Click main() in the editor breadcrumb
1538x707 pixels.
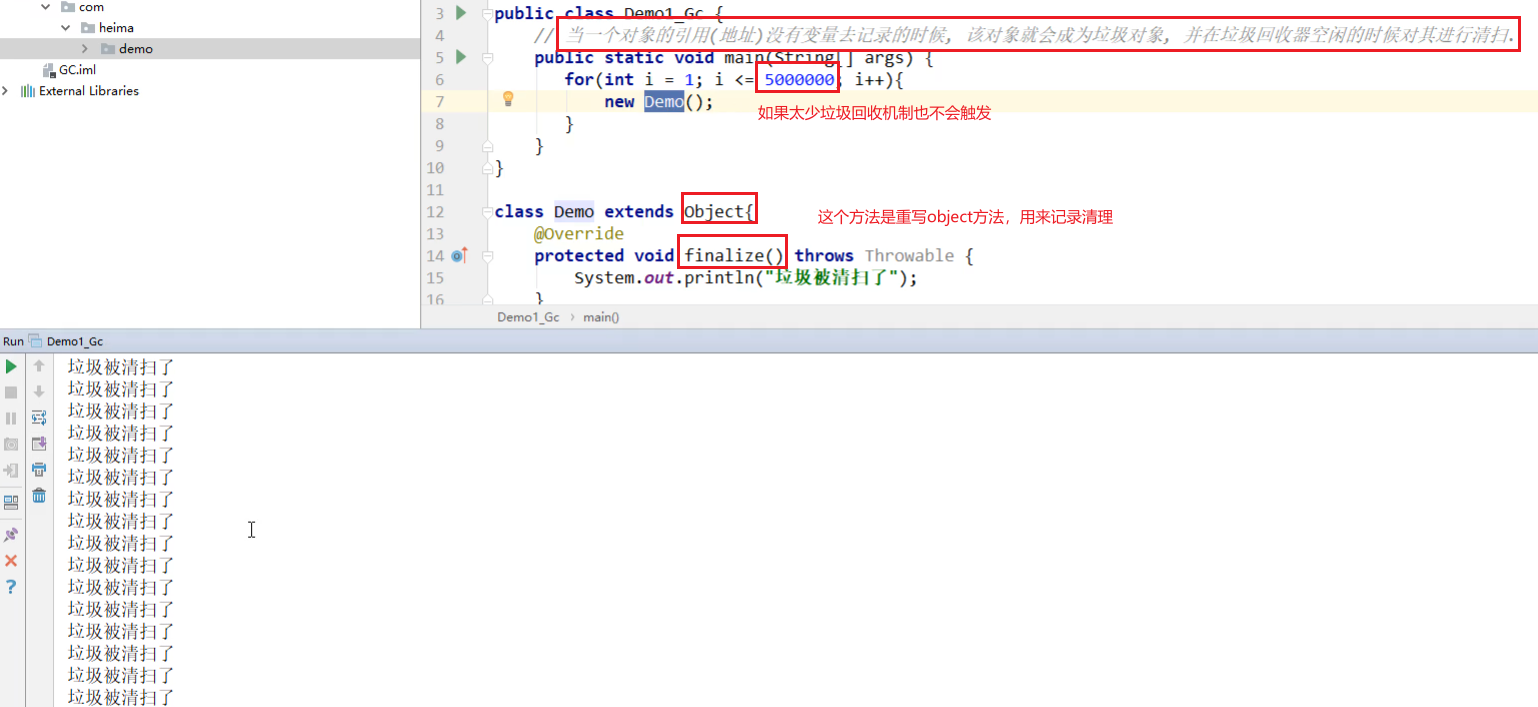coord(601,317)
